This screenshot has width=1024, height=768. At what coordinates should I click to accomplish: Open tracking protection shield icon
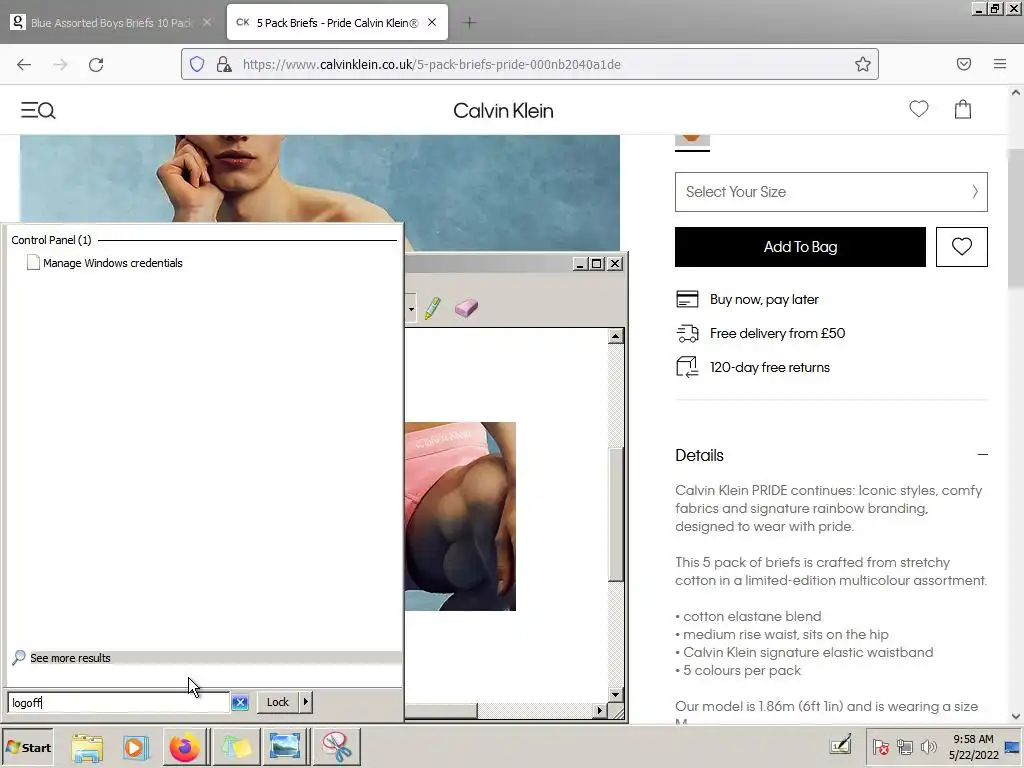click(197, 64)
